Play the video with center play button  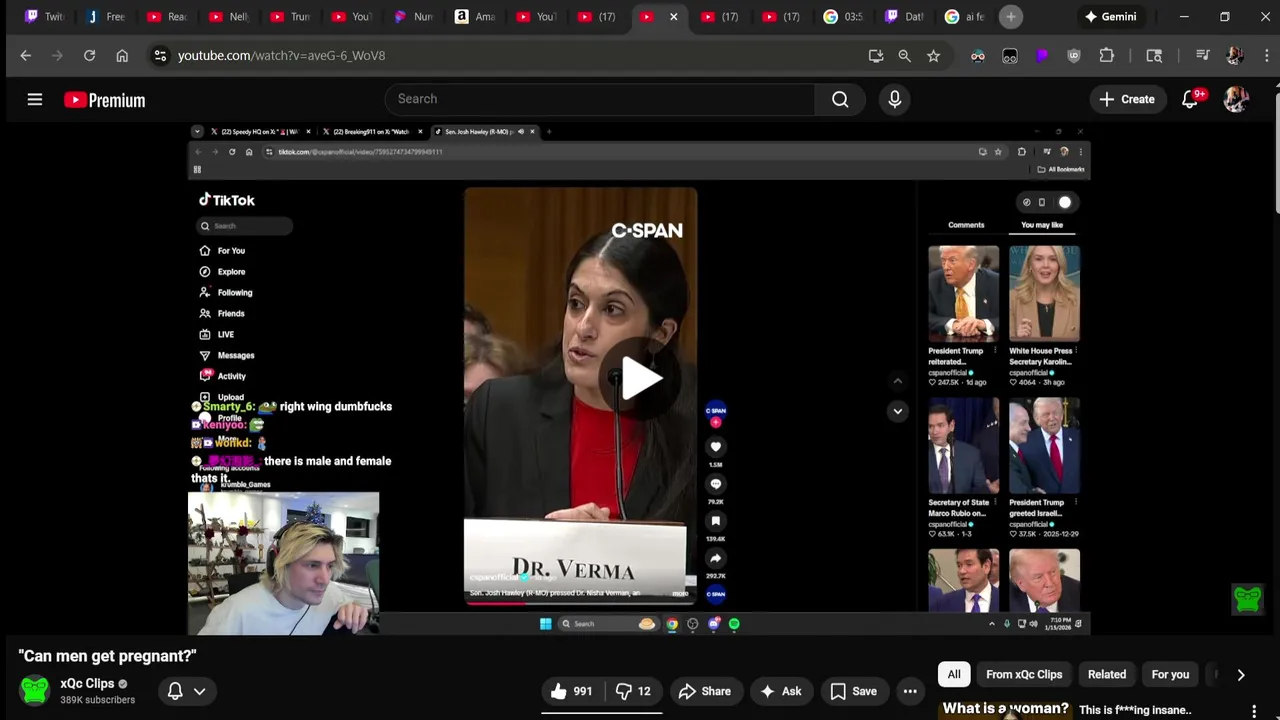pos(640,379)
